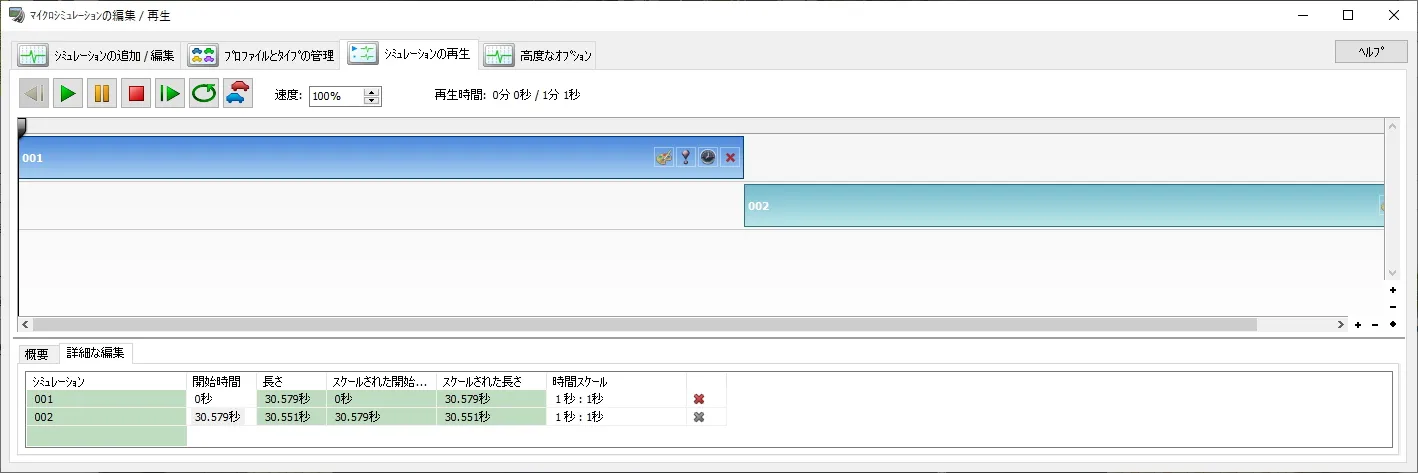Select the 001 simulation bar on timeline
The image size is (1418, 473).
(x=381, y=158)
